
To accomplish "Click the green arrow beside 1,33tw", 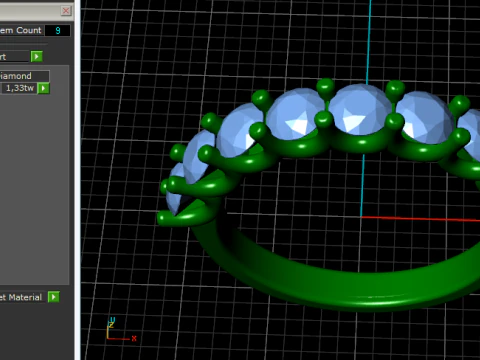I will pos(44,88).
